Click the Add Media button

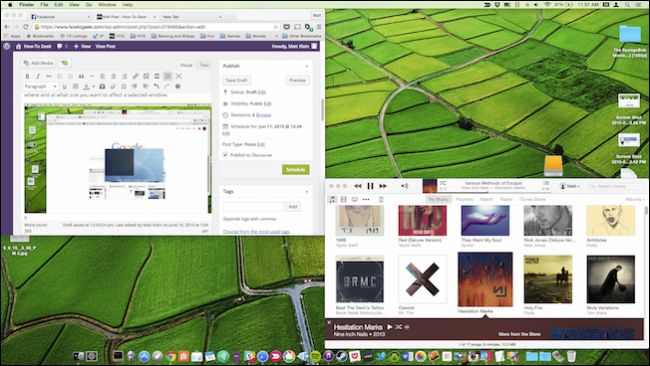coord(39,63)
